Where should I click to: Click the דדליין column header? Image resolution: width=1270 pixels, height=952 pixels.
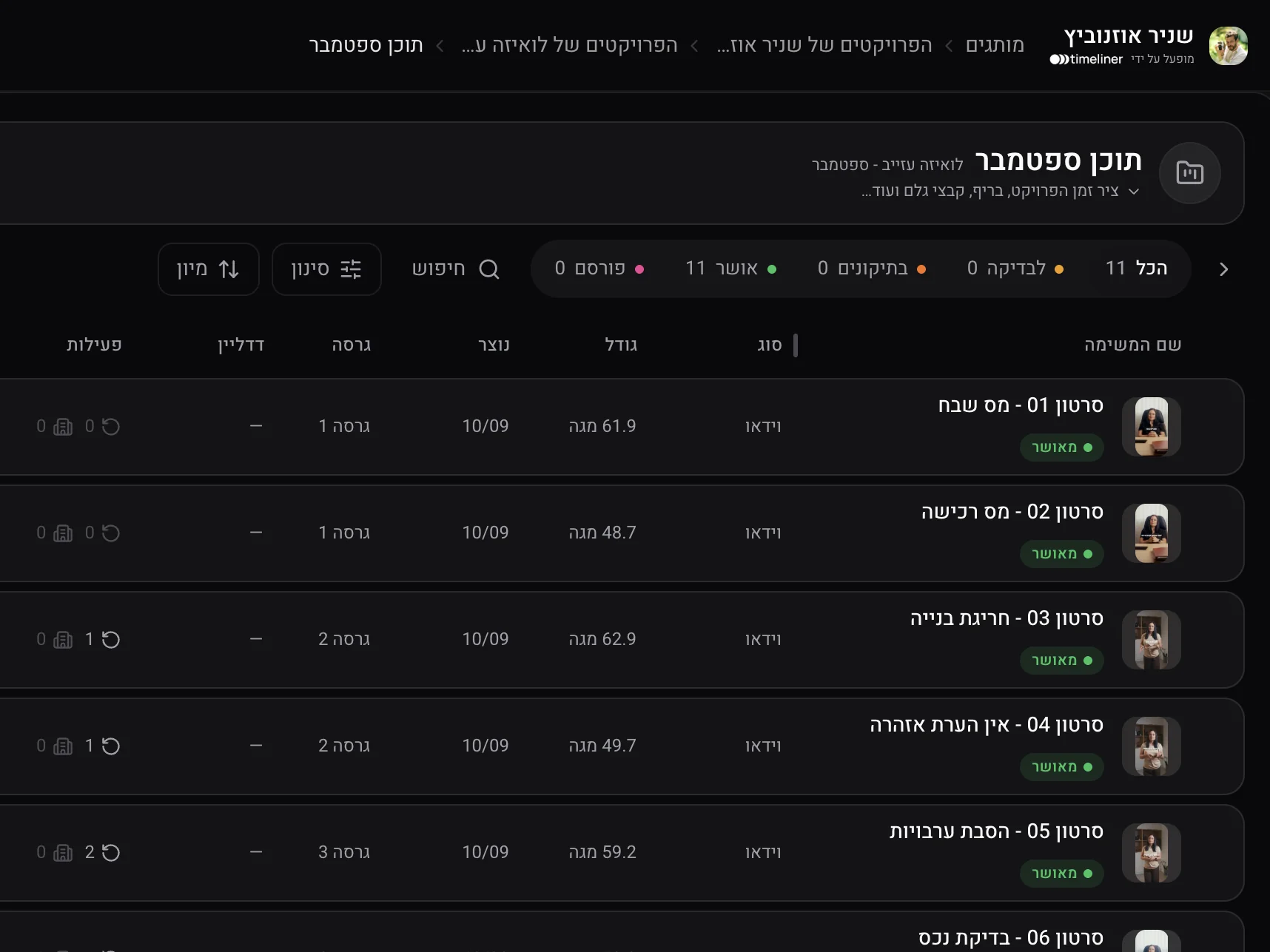pos(241,345)
